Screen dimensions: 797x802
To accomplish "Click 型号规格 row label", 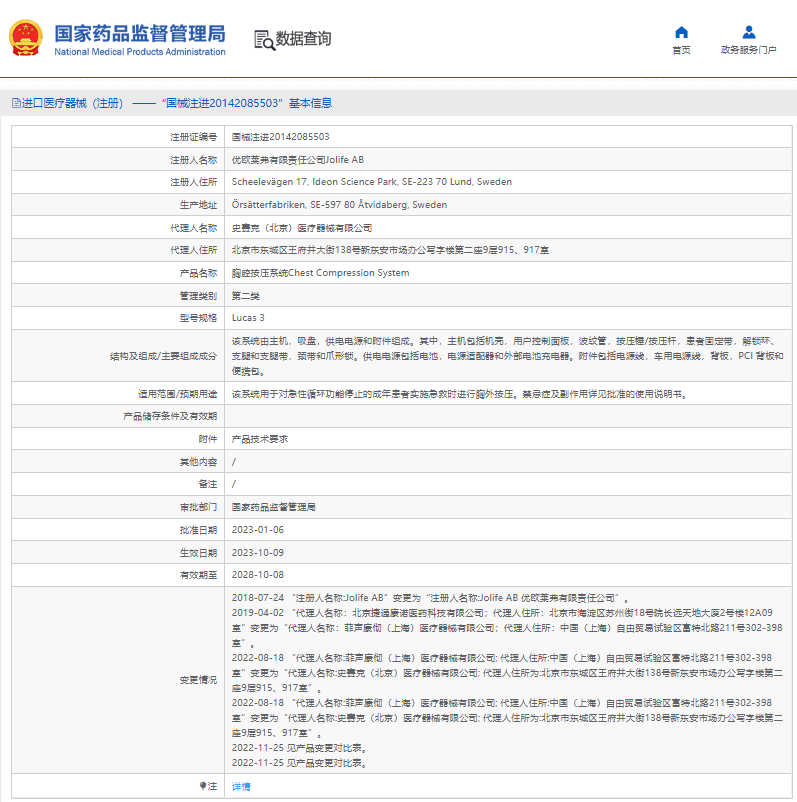I will coord(198,318).
